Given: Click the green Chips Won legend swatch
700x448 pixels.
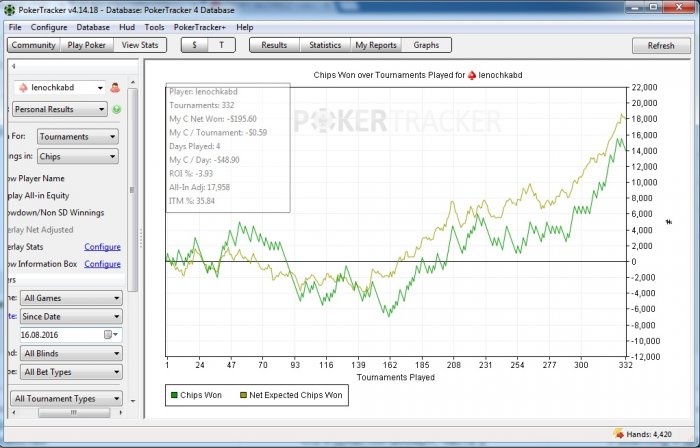Looking at the screenshot, I should pyautogui.click(x=174, y=395).
